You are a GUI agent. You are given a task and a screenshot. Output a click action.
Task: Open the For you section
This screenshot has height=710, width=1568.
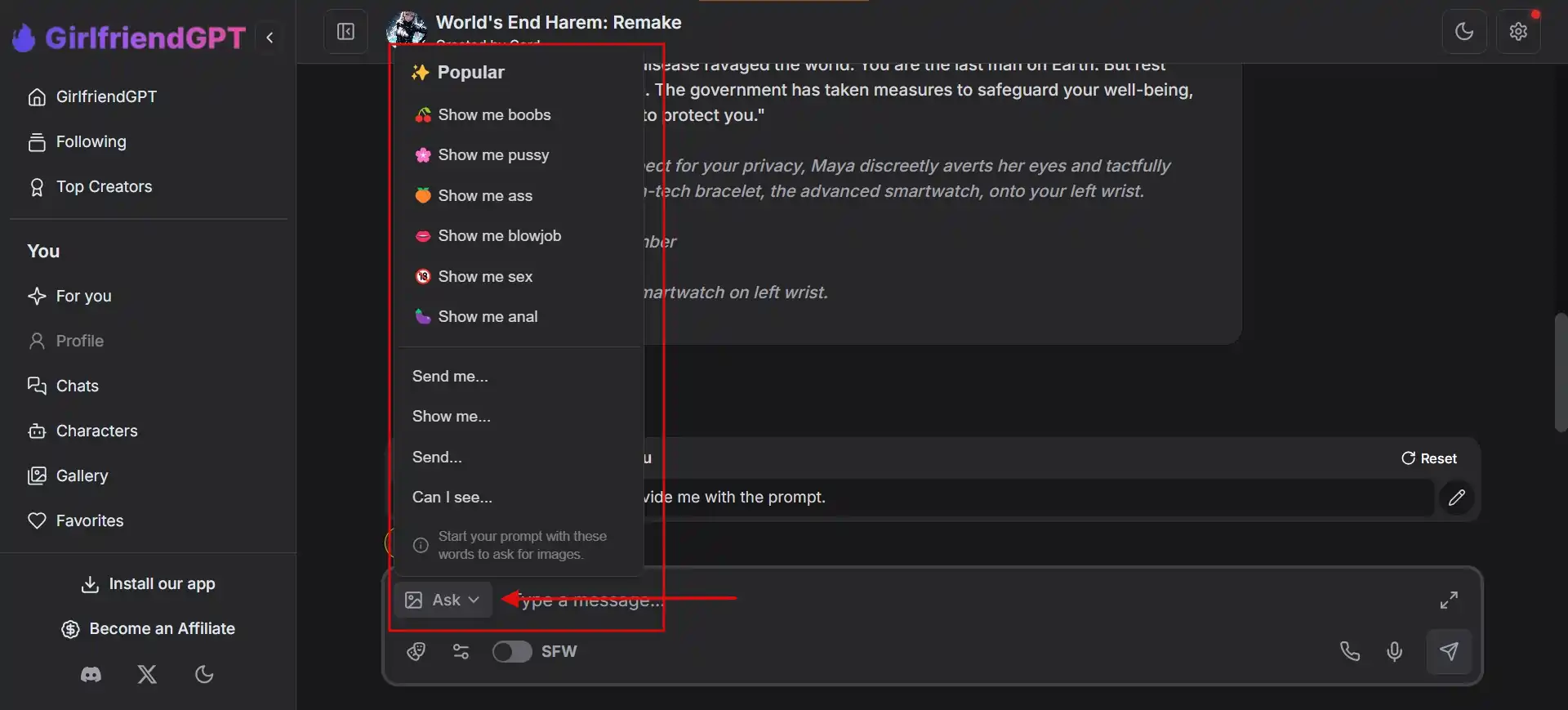pyautogui.click(x=69, y=296)
